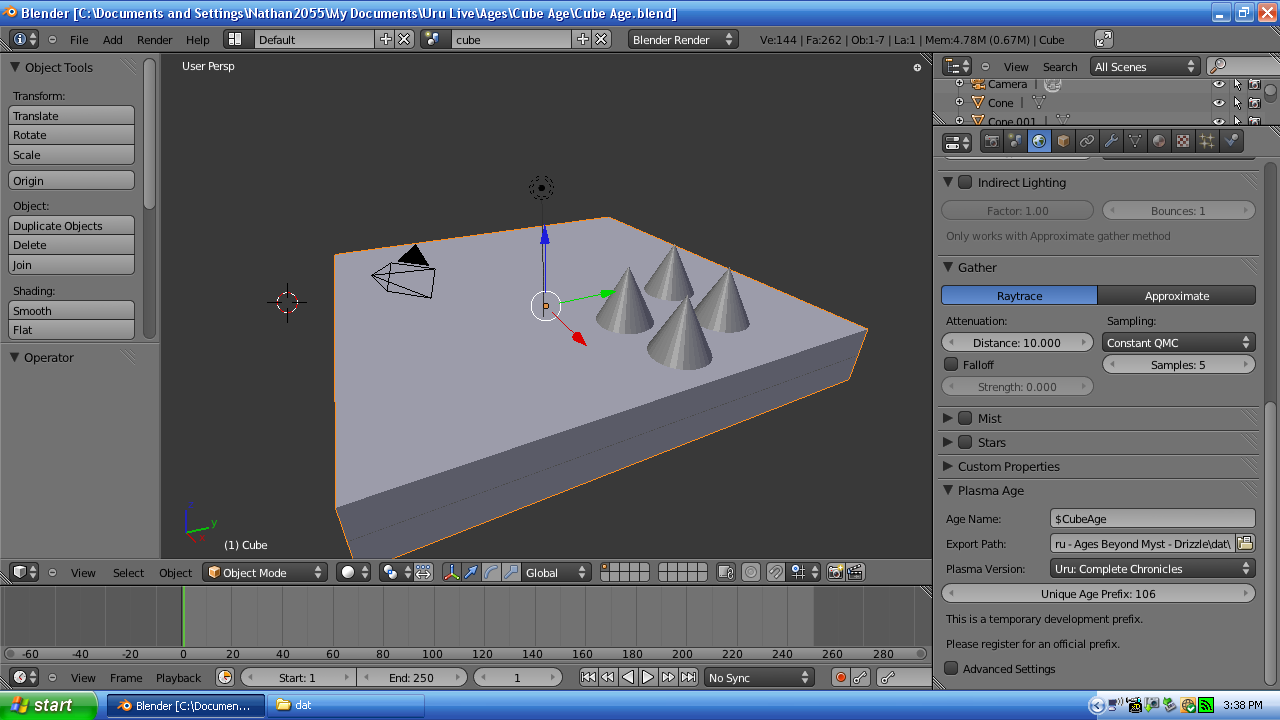Click the outliner search magnifier field

pyautogui.click(x=1241, y=66)
